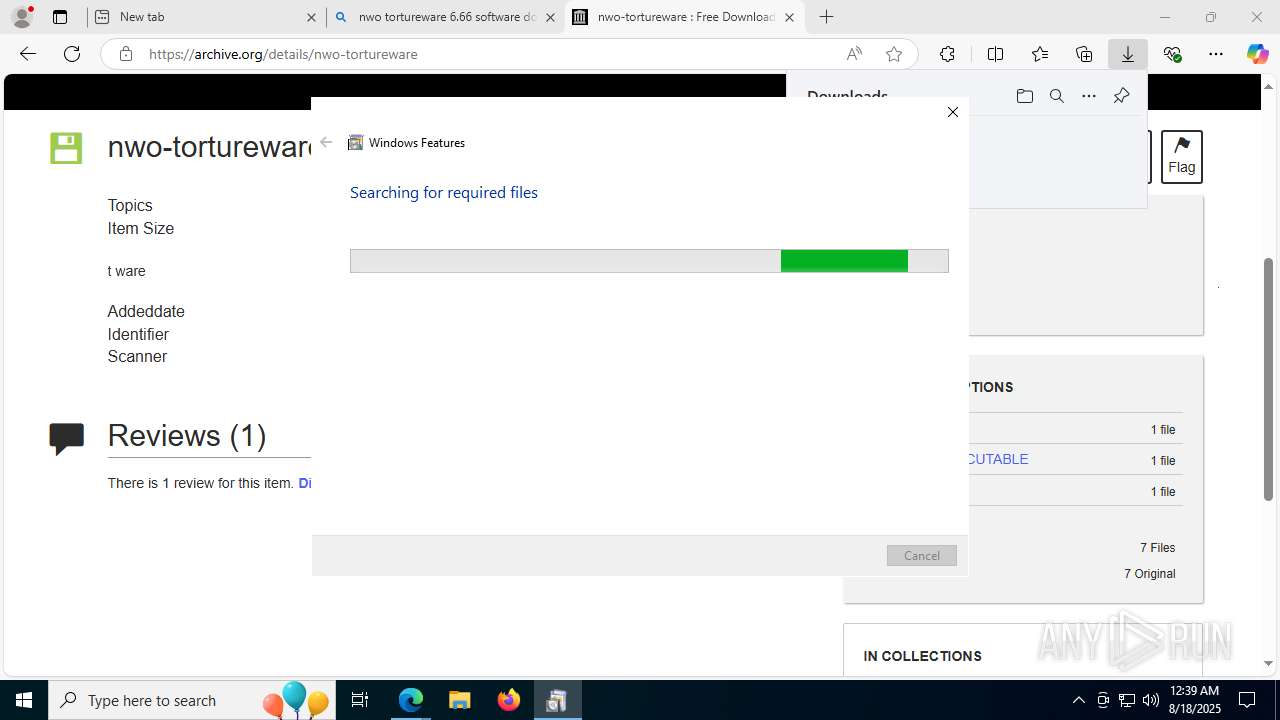Pin the Downloads panel
Screen dimensions: 1280x720
(1121, 96)
